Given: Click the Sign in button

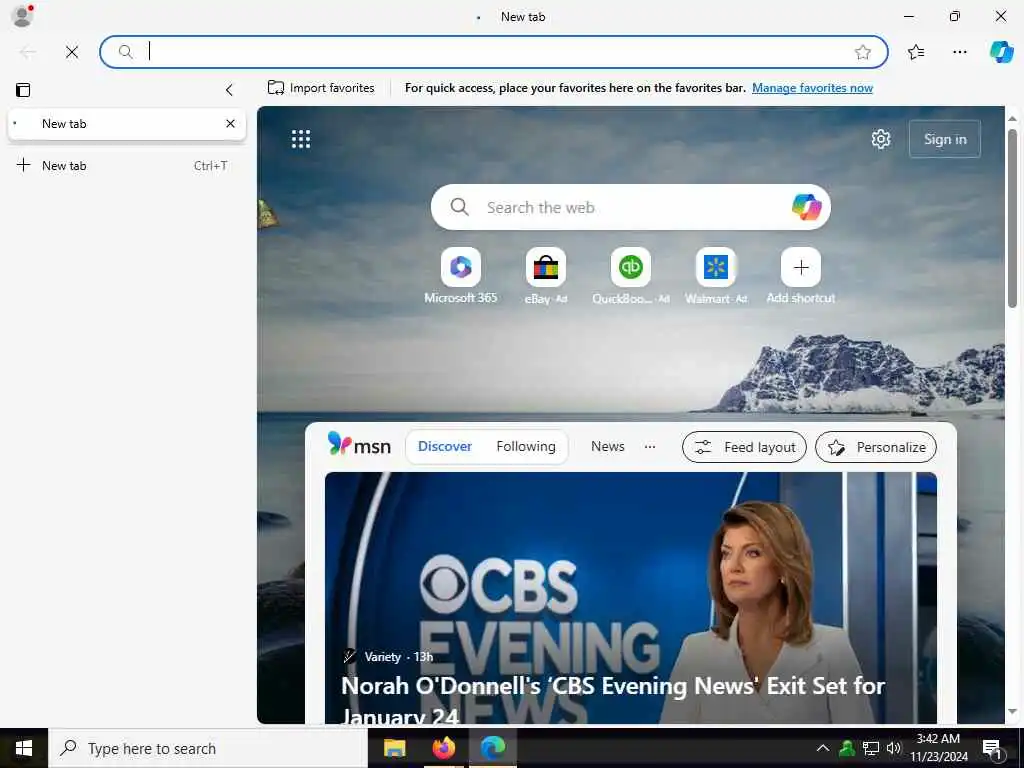Looking at the screenshot, I should (x=945, y=139).
